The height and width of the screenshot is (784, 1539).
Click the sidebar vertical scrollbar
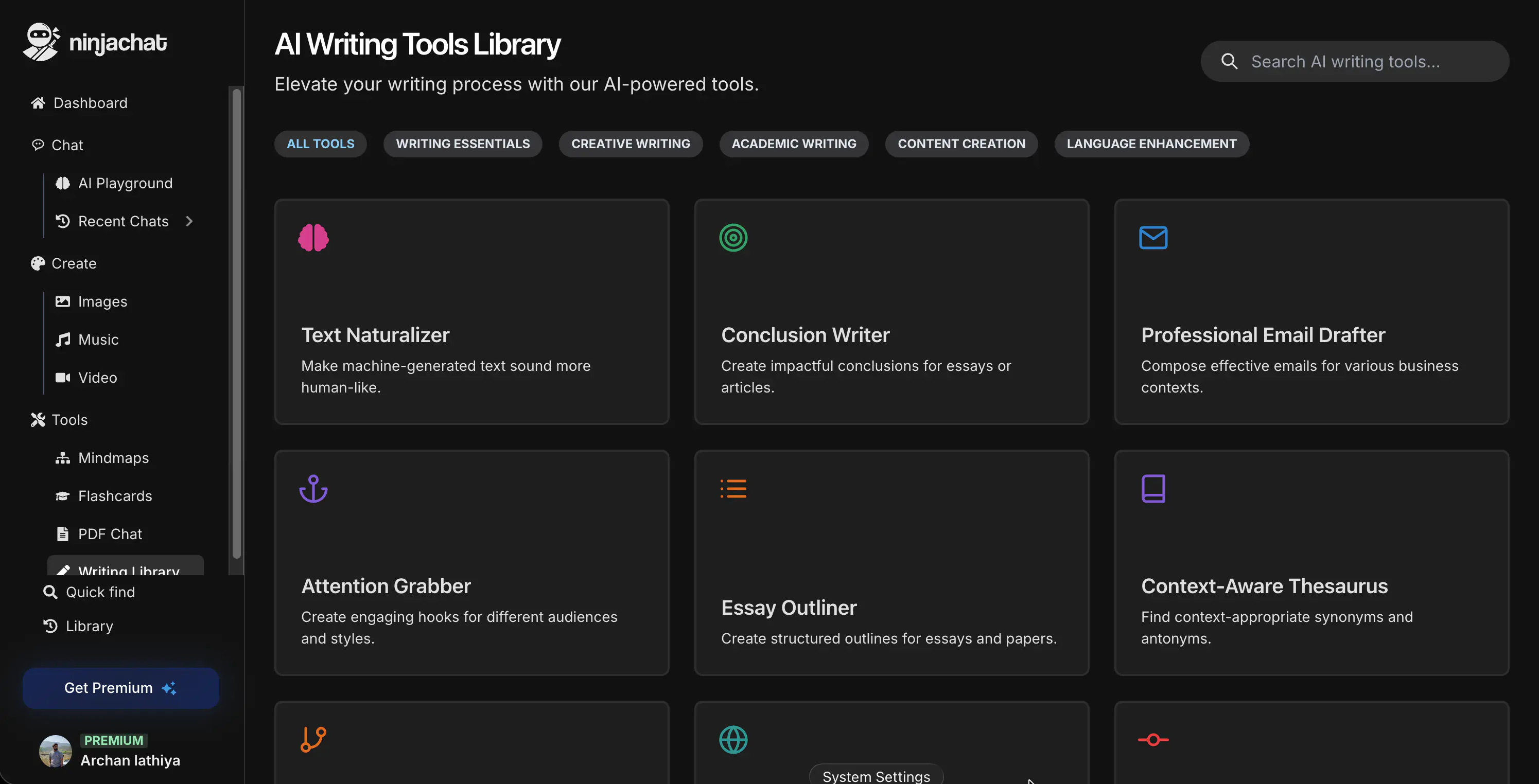(x=237, y=323)
